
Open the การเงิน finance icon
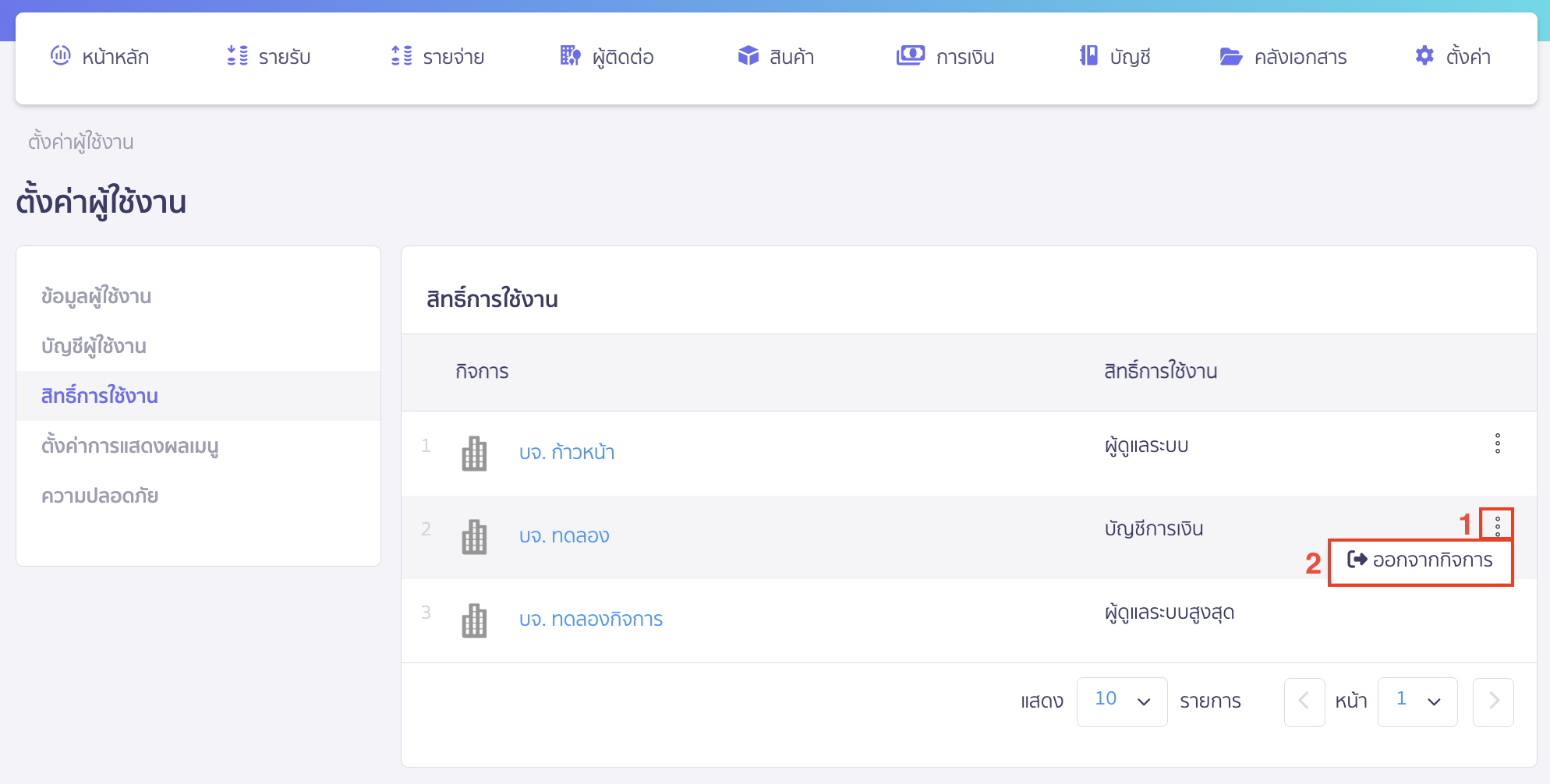pos(909,56)
